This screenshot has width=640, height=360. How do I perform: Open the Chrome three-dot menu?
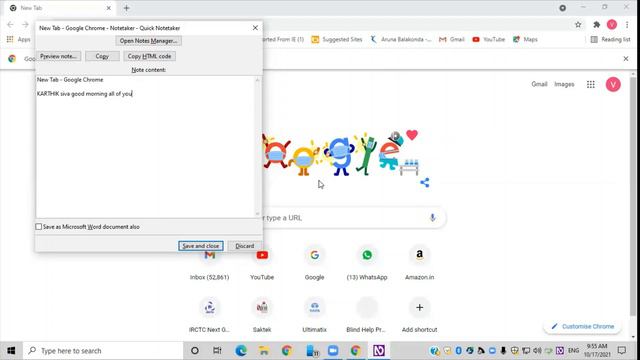(x=627, y=25)
